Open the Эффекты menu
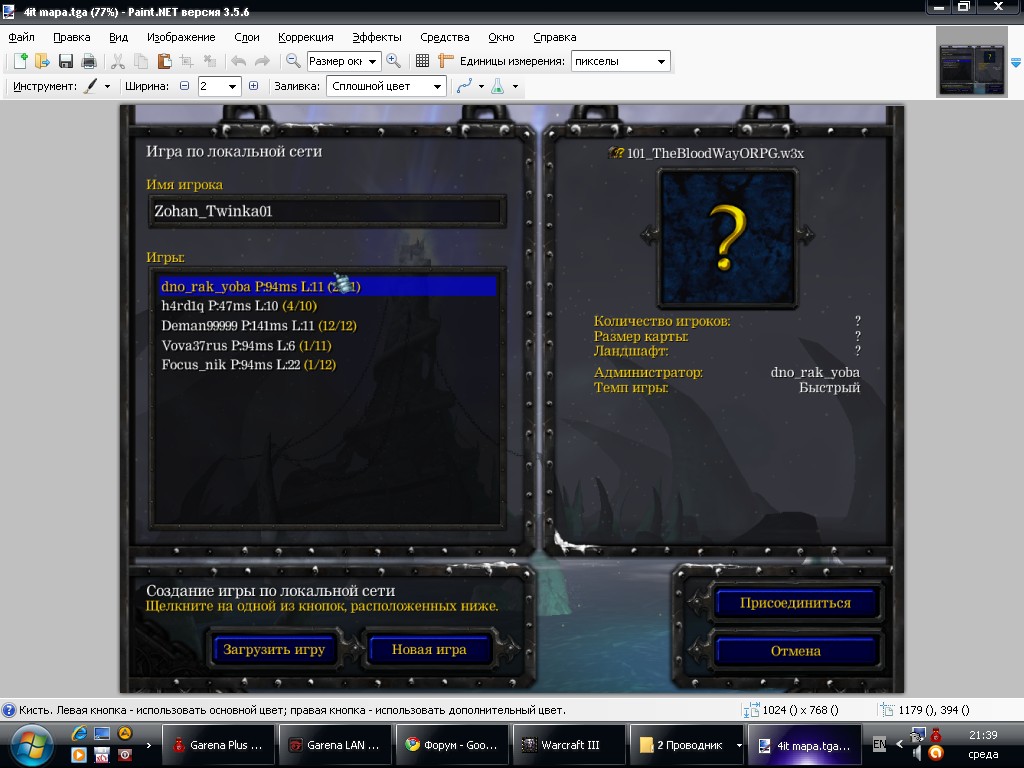The image size is (1024, 768). coord(377,37)
